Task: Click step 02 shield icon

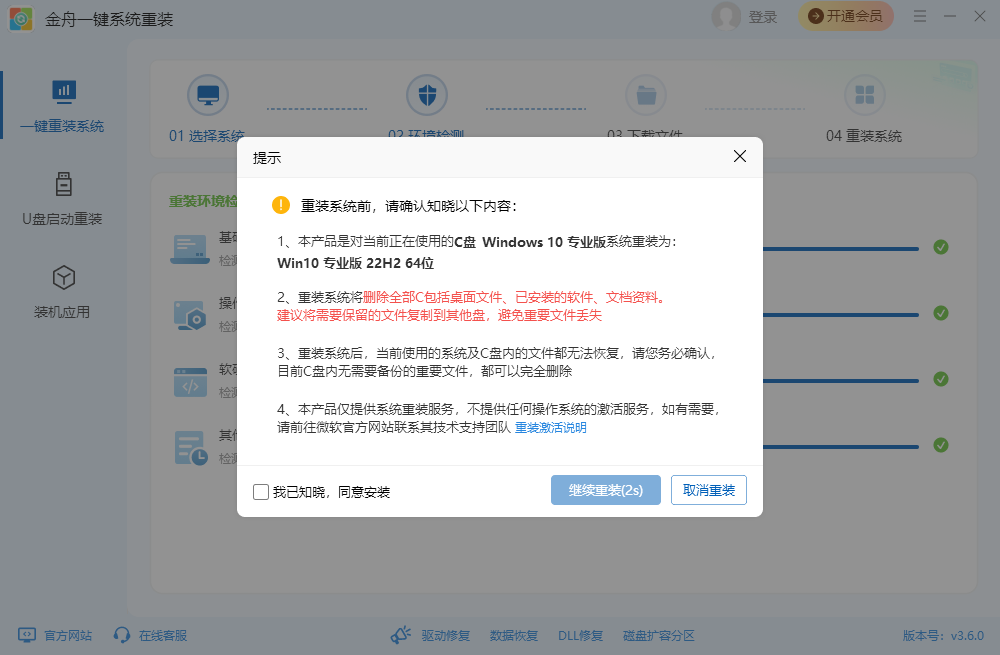Action: [x=427, y=95]
